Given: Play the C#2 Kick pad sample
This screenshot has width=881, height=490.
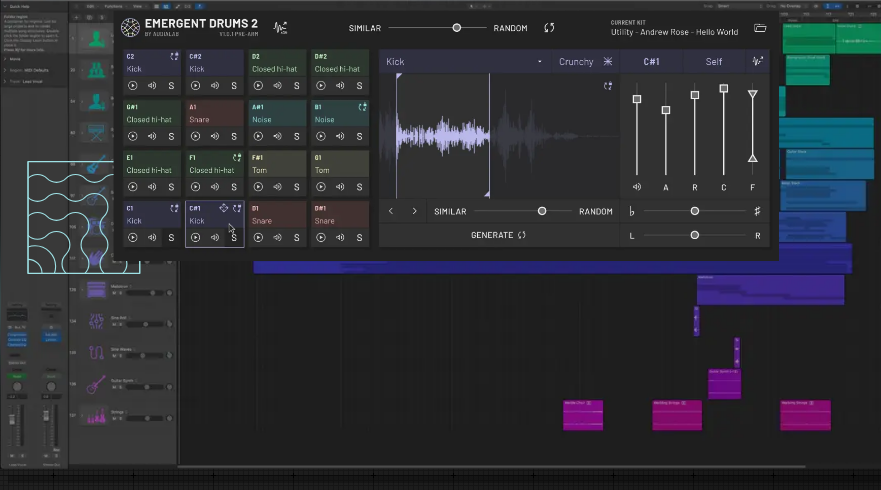Looking at the screenshot, I should tap(196, 86).
